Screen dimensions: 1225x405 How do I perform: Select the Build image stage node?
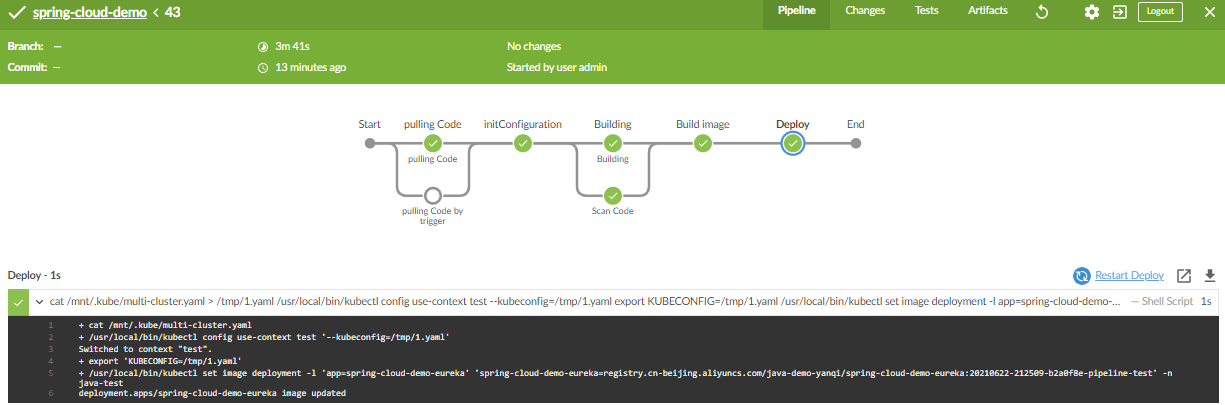coord(703,143)
